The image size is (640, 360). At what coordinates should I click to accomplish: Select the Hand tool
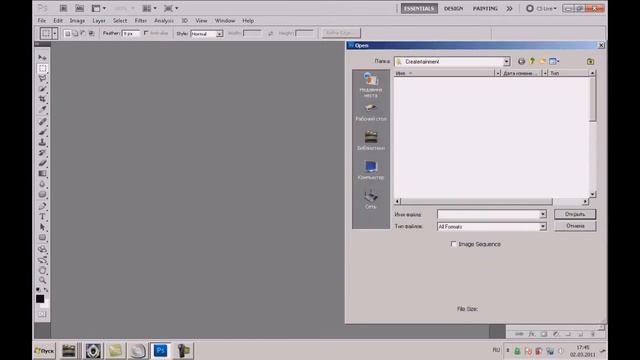(42, 270)
